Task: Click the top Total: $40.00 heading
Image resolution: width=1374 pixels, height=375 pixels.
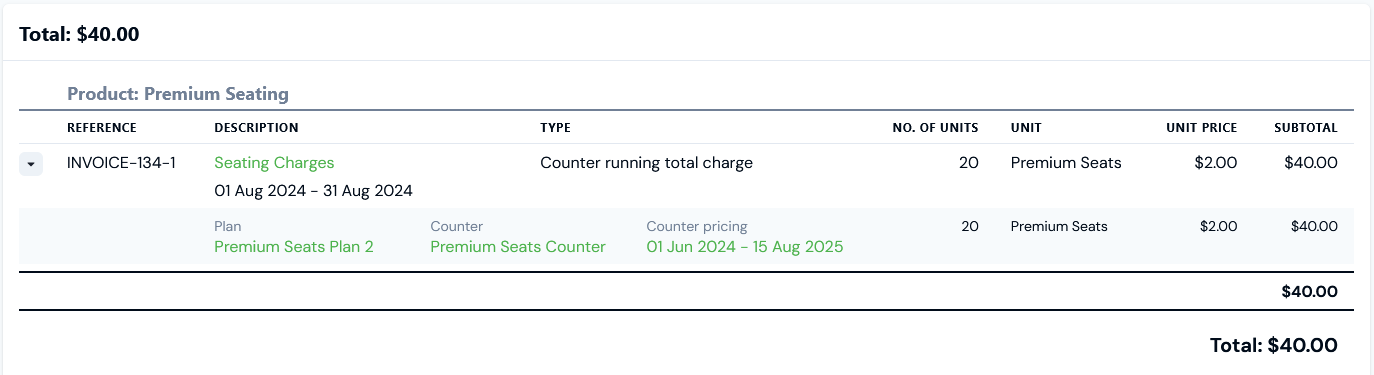Action: coord(79,34)
